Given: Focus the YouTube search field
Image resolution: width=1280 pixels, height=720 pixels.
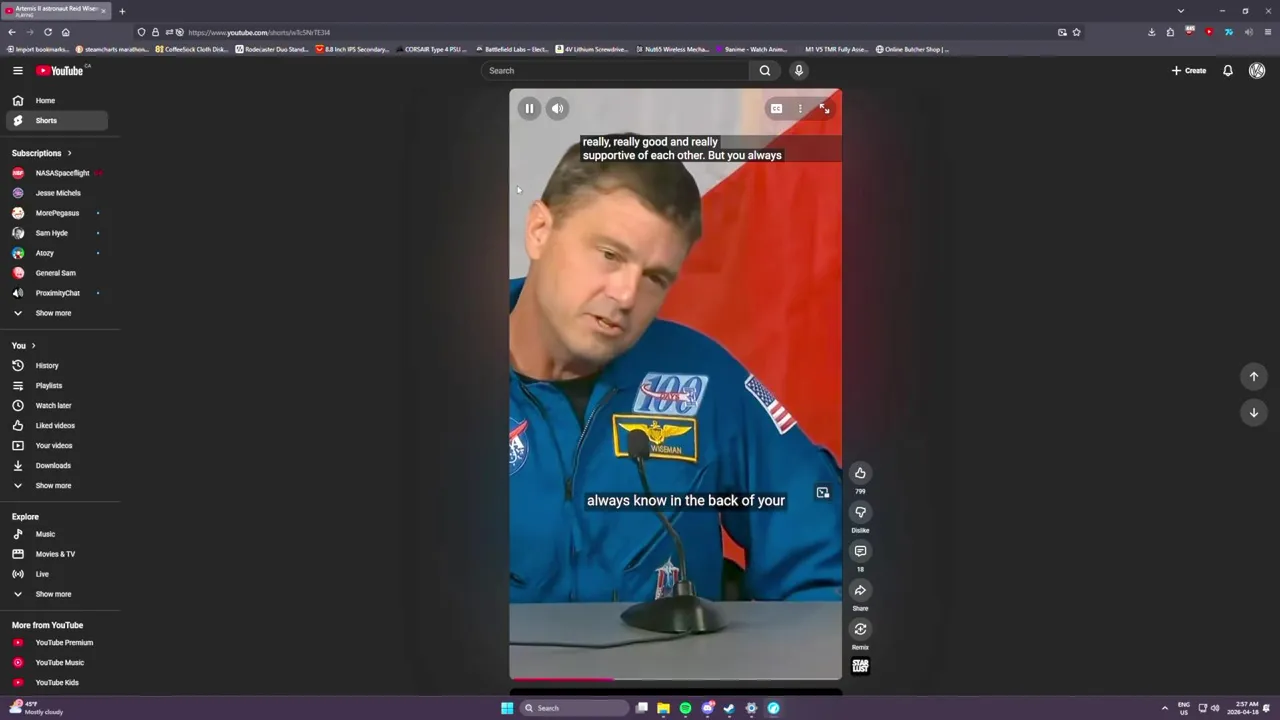Looking at the screenshot, I should coord(615,70).
